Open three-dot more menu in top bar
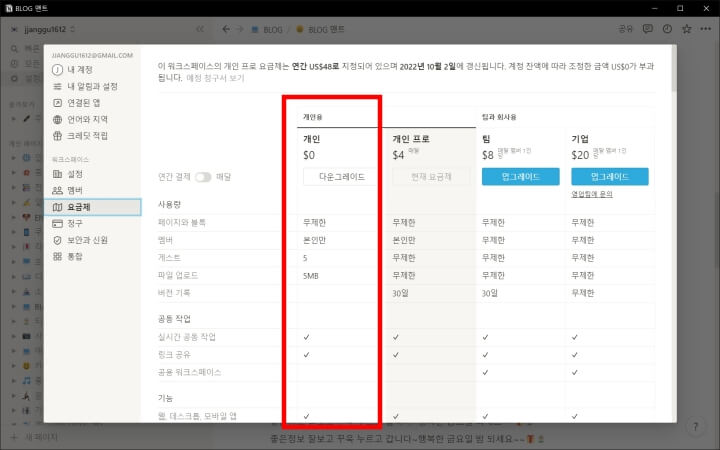 click(x=706, y=29)
